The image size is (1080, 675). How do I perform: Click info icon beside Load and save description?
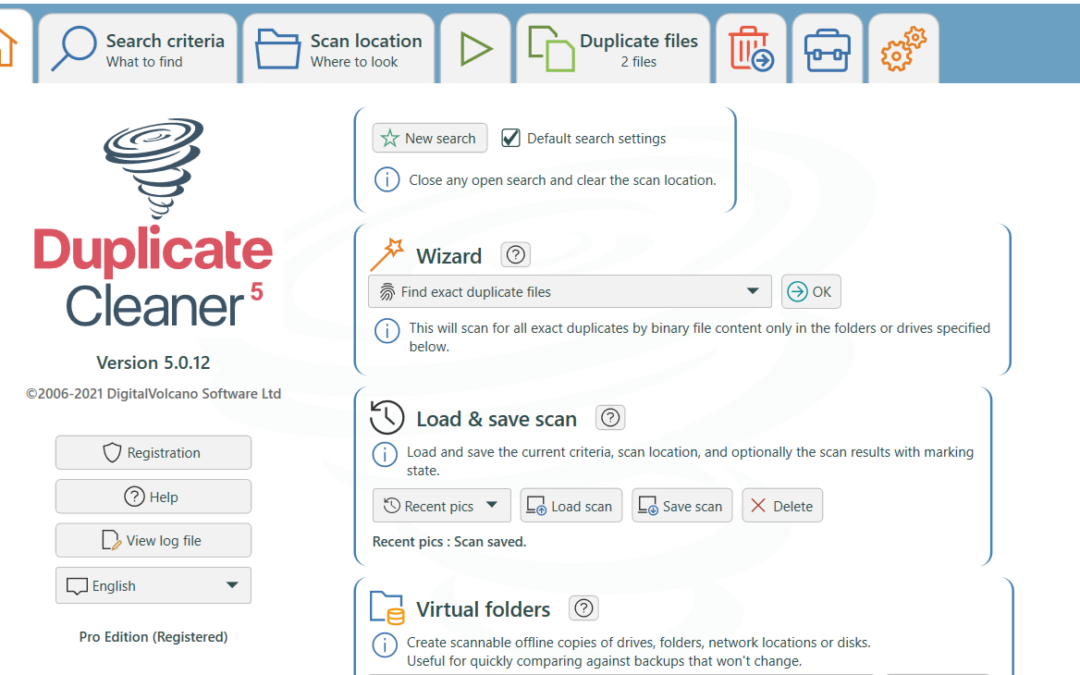click(x=384, y=455)
